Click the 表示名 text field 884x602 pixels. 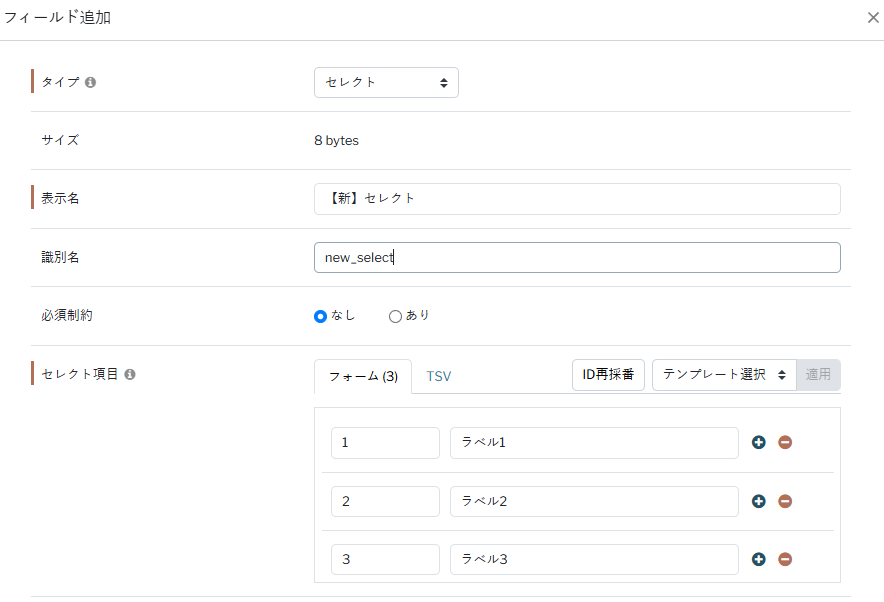pyautogui.click(x=577, y=199)
